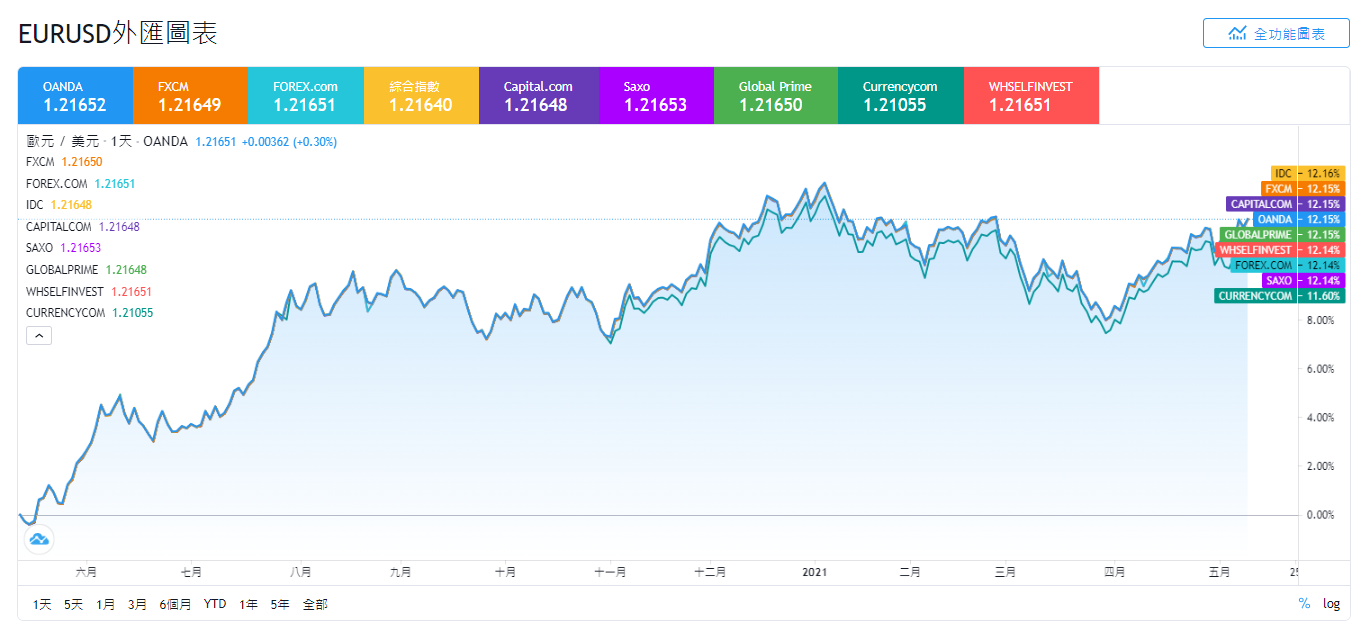Collapse the legend with the chevron button
1369x632 pixels.
point(39,336)
